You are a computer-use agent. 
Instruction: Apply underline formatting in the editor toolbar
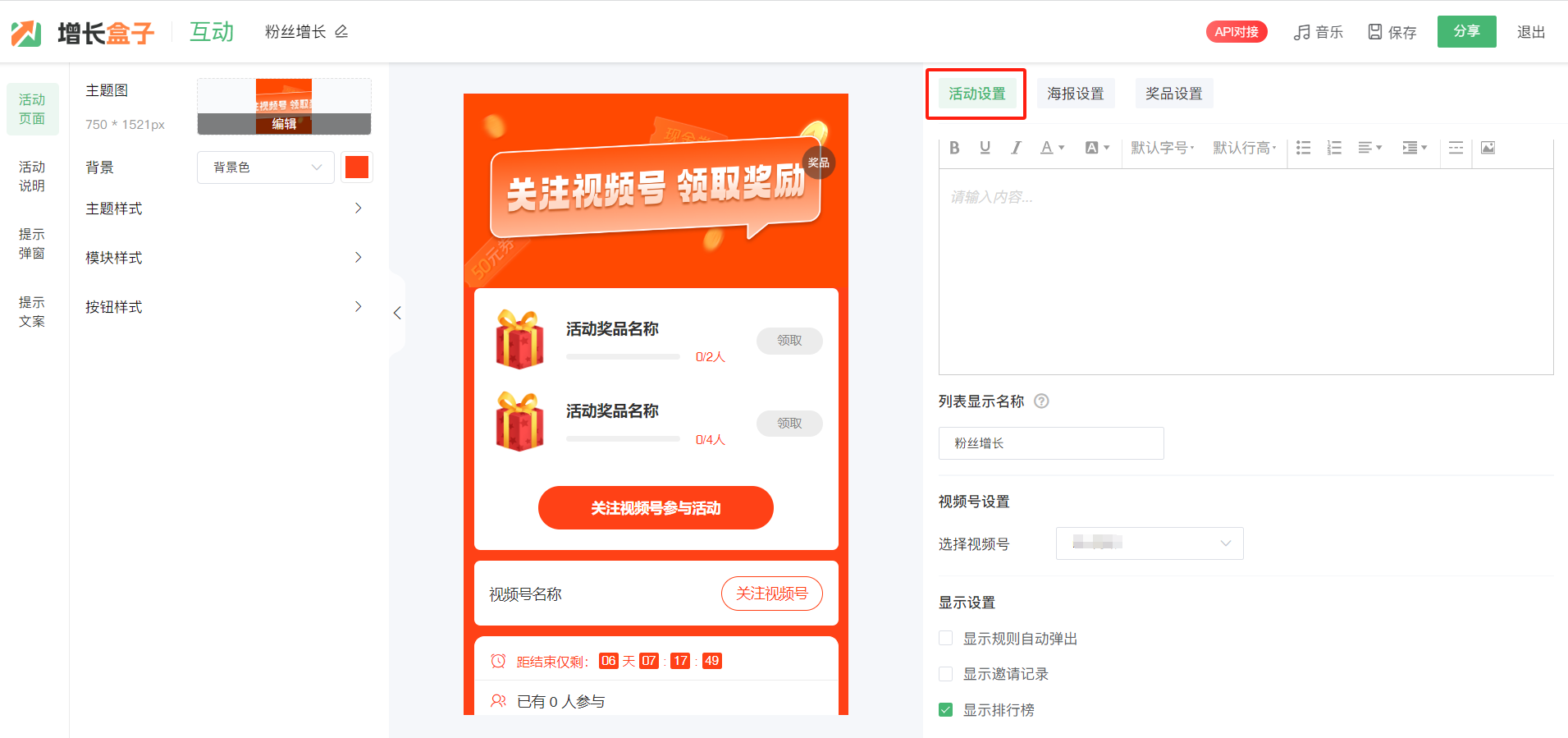pyautogui.click(x=985, y=148)
